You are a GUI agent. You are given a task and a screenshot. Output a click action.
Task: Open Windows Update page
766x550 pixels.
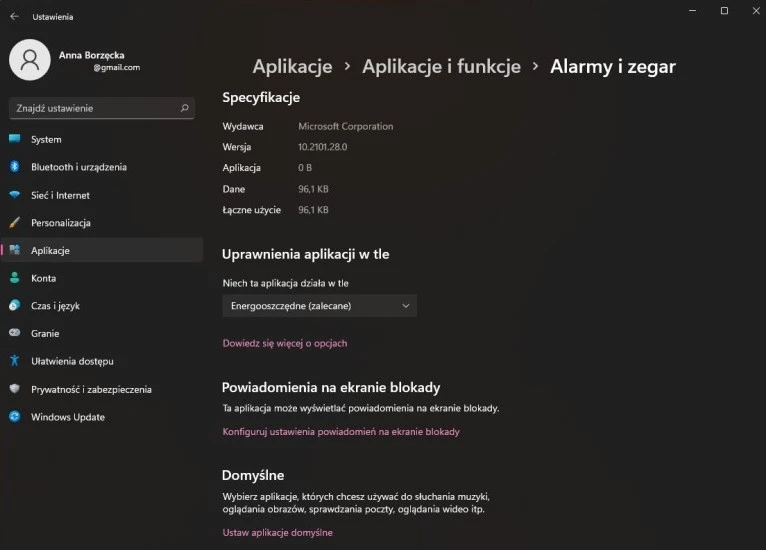[x=102, y=417]
